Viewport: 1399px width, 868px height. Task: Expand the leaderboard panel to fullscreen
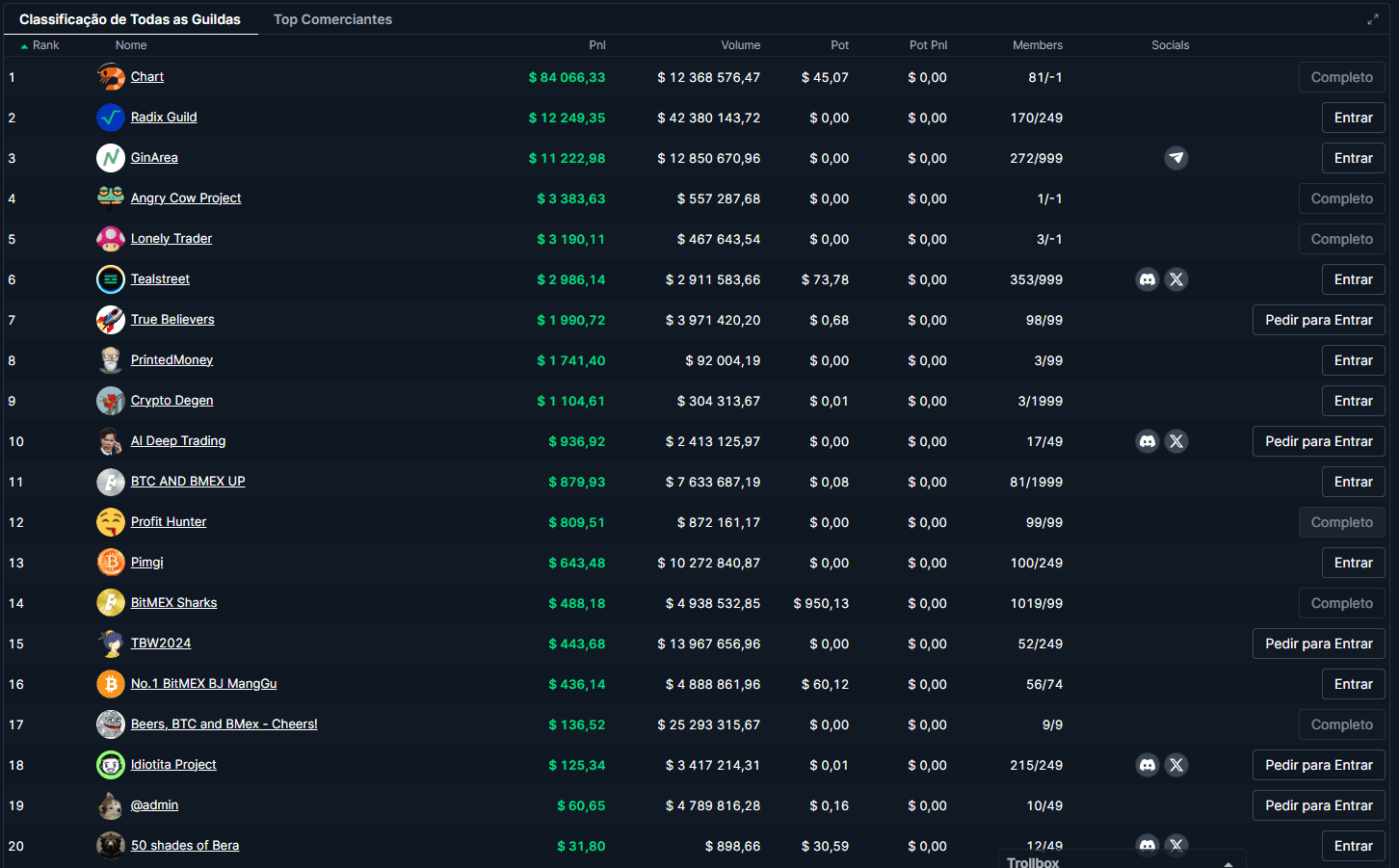[x=1373, y=19]
